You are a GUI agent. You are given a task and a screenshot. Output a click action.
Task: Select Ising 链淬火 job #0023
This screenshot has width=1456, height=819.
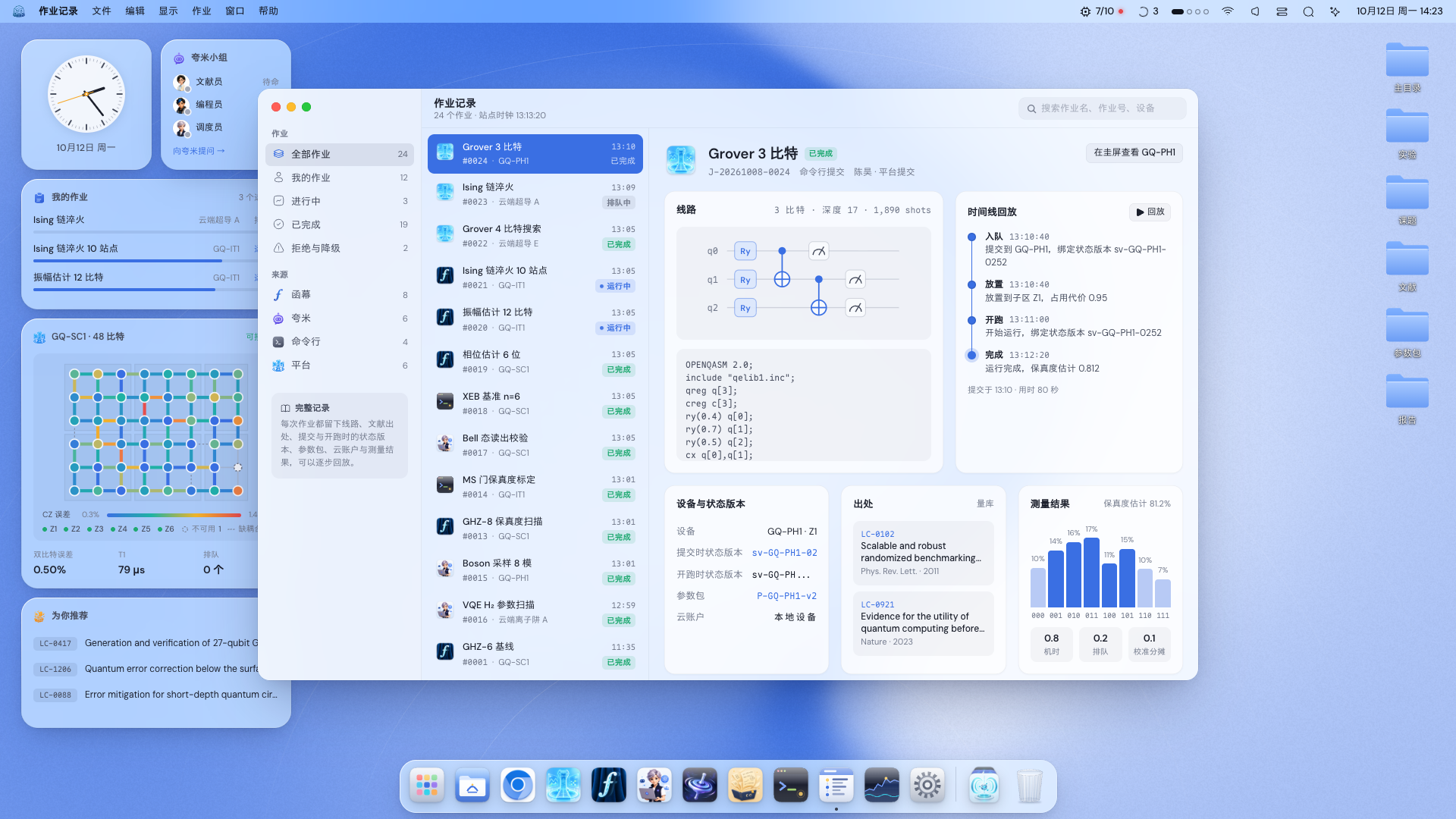click(x=535, y=194)
